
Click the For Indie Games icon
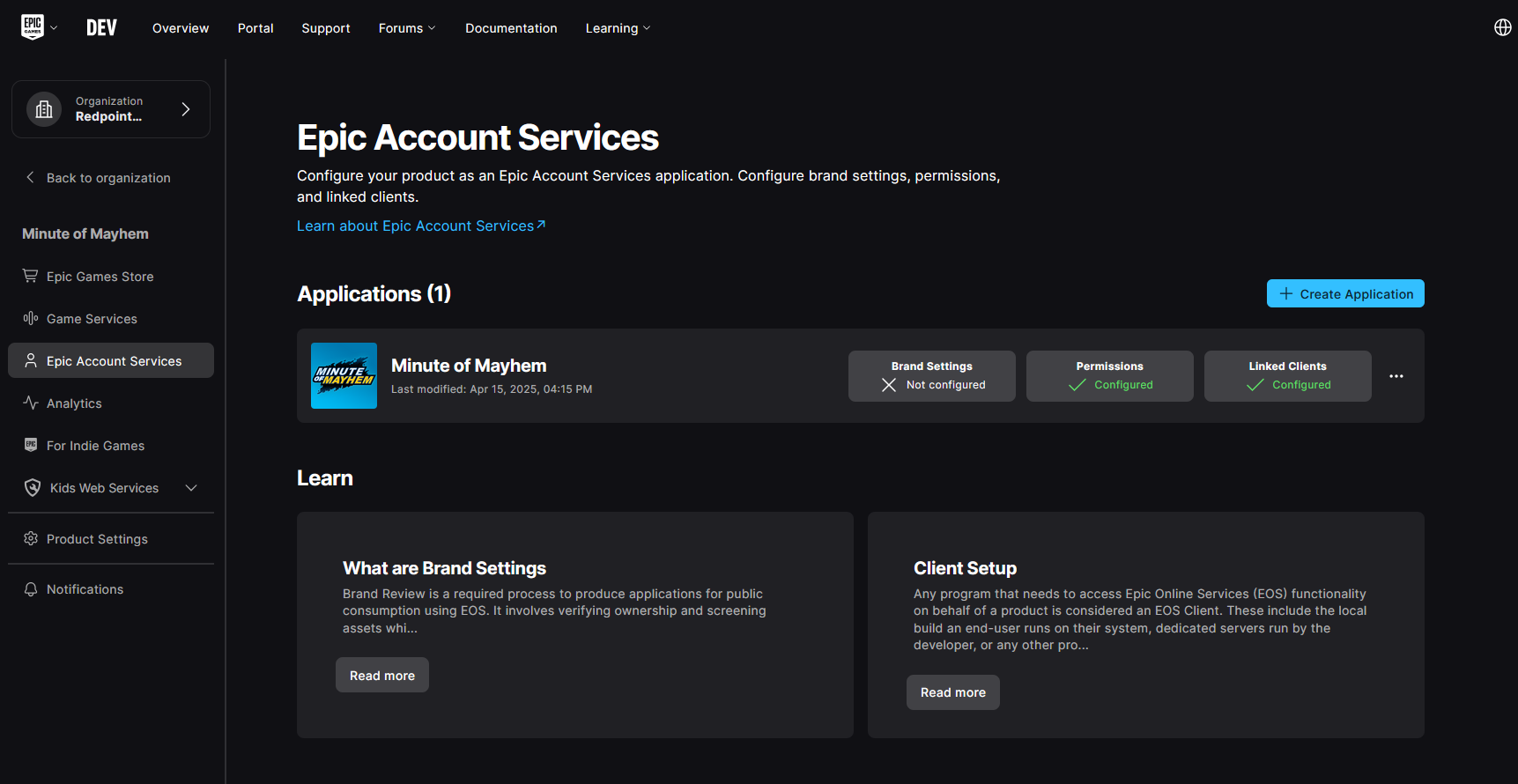(31, 445)
